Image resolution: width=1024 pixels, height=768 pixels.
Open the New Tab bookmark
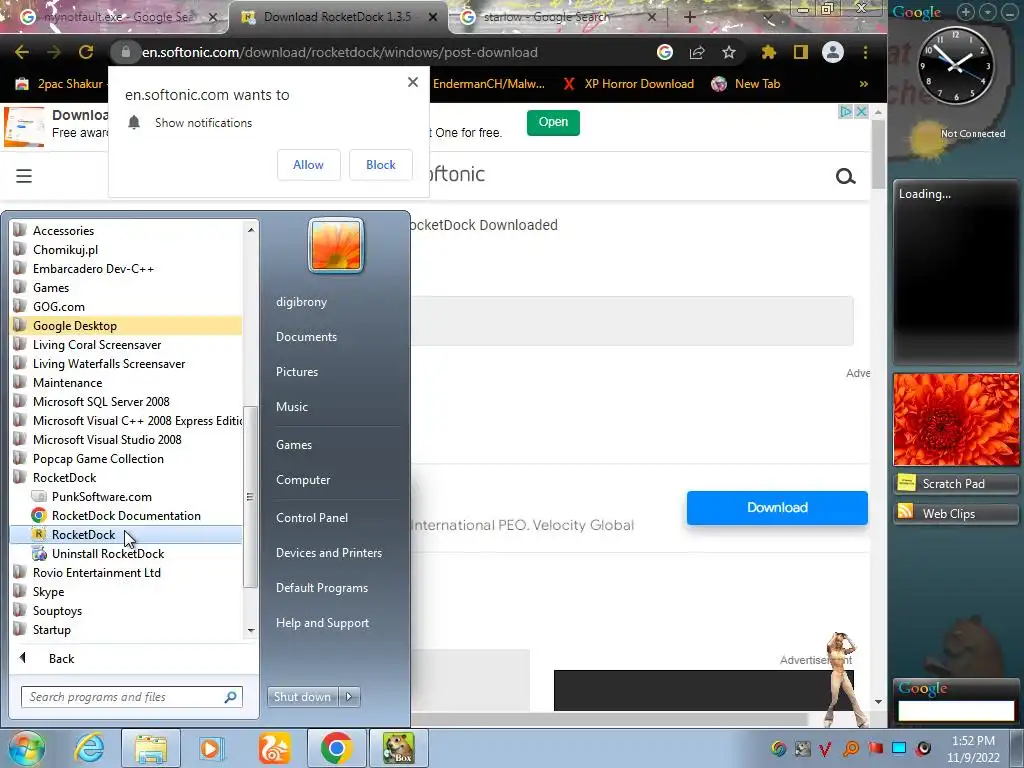tap(746, 84)
